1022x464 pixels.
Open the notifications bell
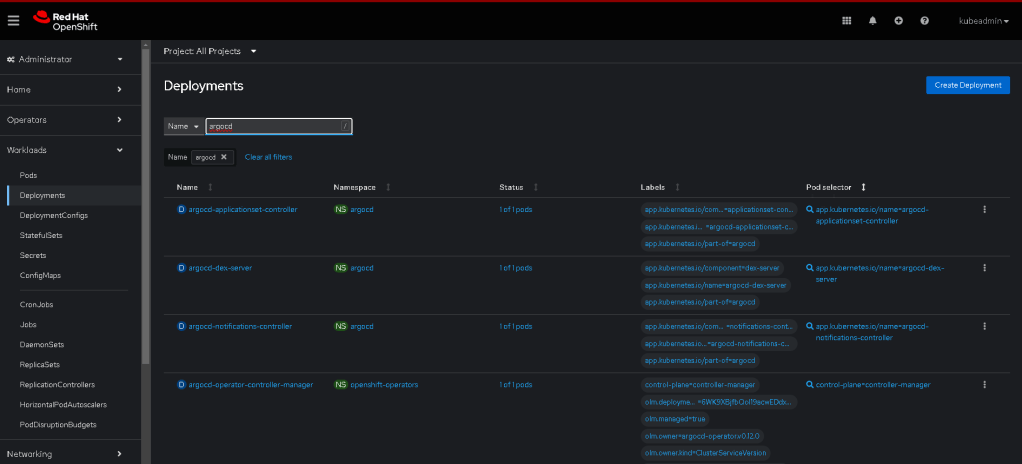click(873, 21)
